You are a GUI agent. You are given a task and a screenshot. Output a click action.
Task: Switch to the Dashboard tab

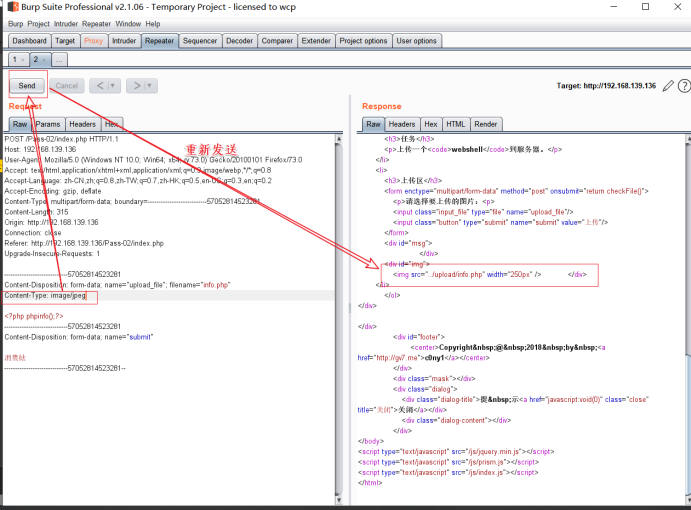click(30, 41)
